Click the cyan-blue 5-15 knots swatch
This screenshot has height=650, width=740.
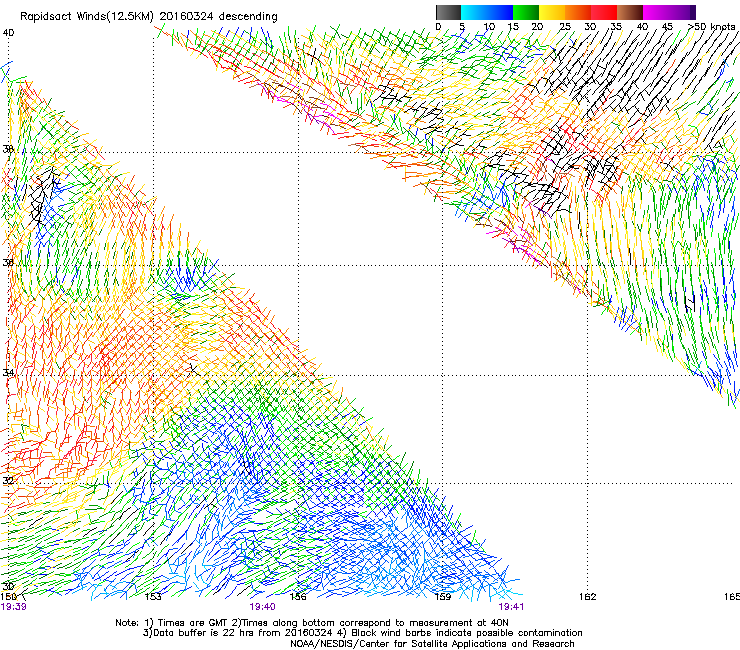487,12
